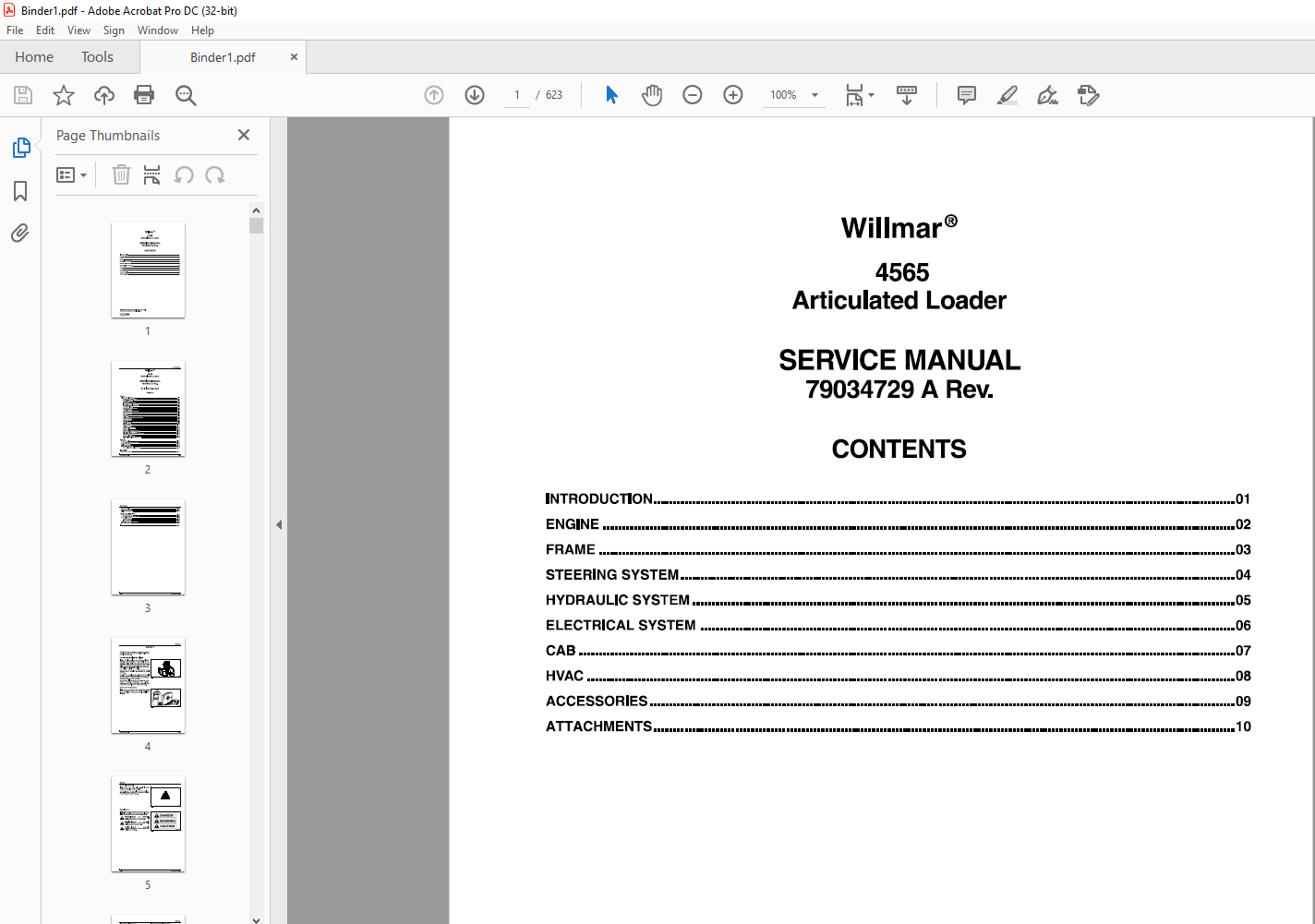
Task: Click FRAME contents entry
Action: pyautogui.click(x=898, y=549)
